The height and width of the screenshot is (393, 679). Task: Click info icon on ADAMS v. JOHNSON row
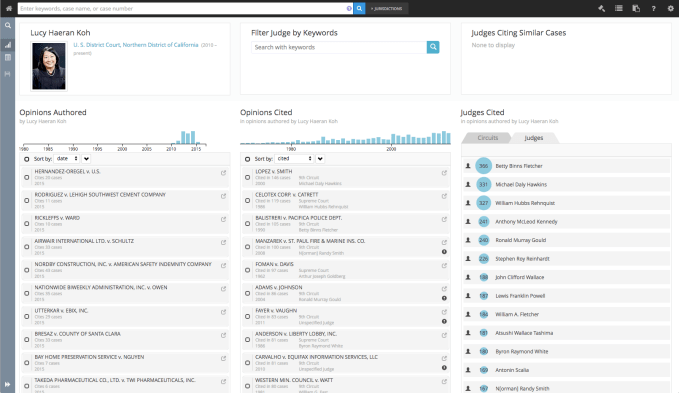coord(444,298)
